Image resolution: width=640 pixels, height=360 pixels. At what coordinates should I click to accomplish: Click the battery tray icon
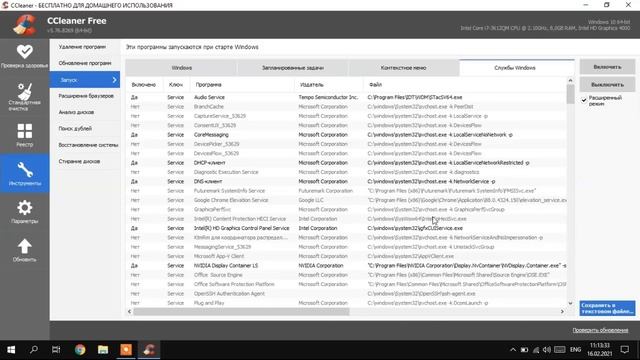524,350
